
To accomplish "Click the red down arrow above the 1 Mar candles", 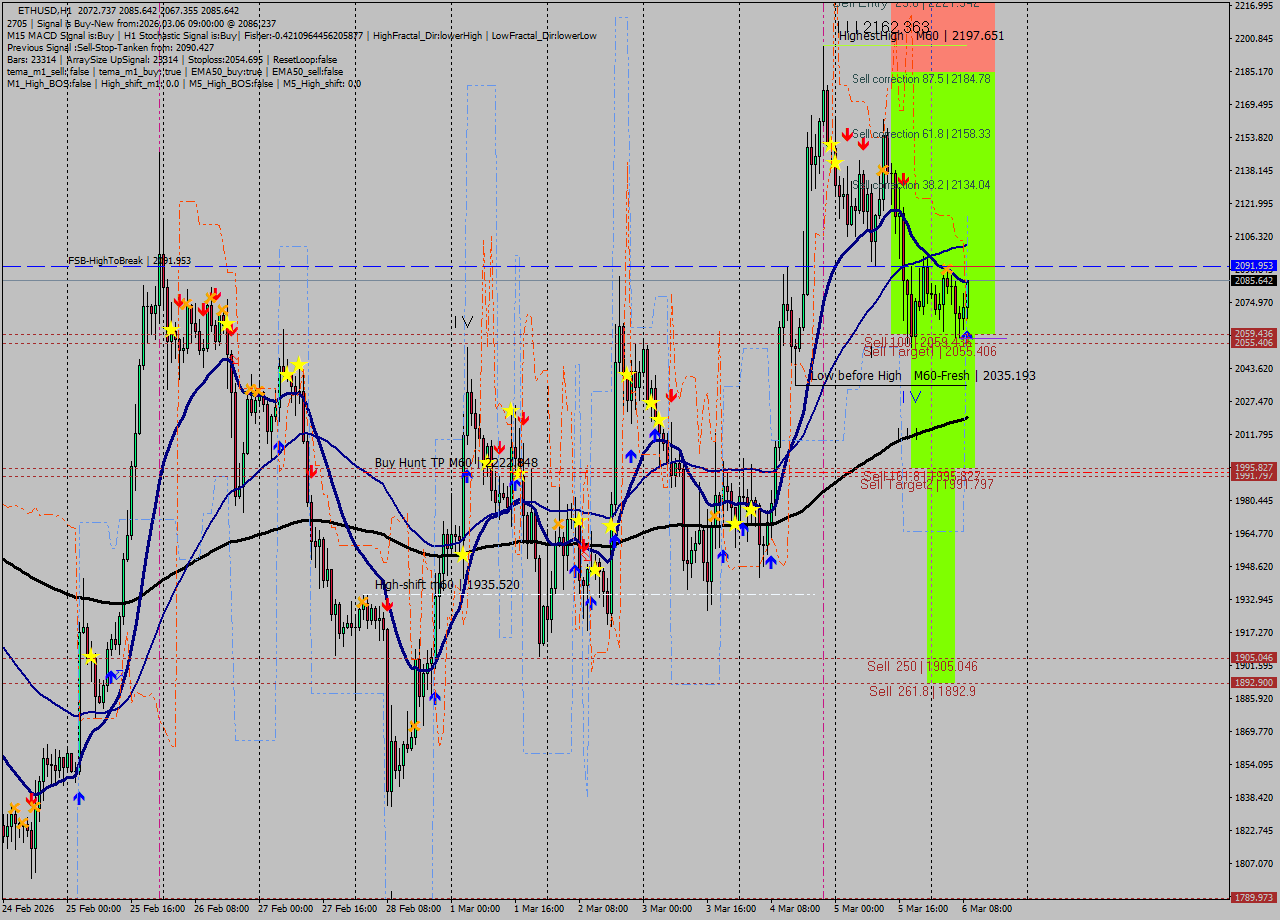I will 524,417.
